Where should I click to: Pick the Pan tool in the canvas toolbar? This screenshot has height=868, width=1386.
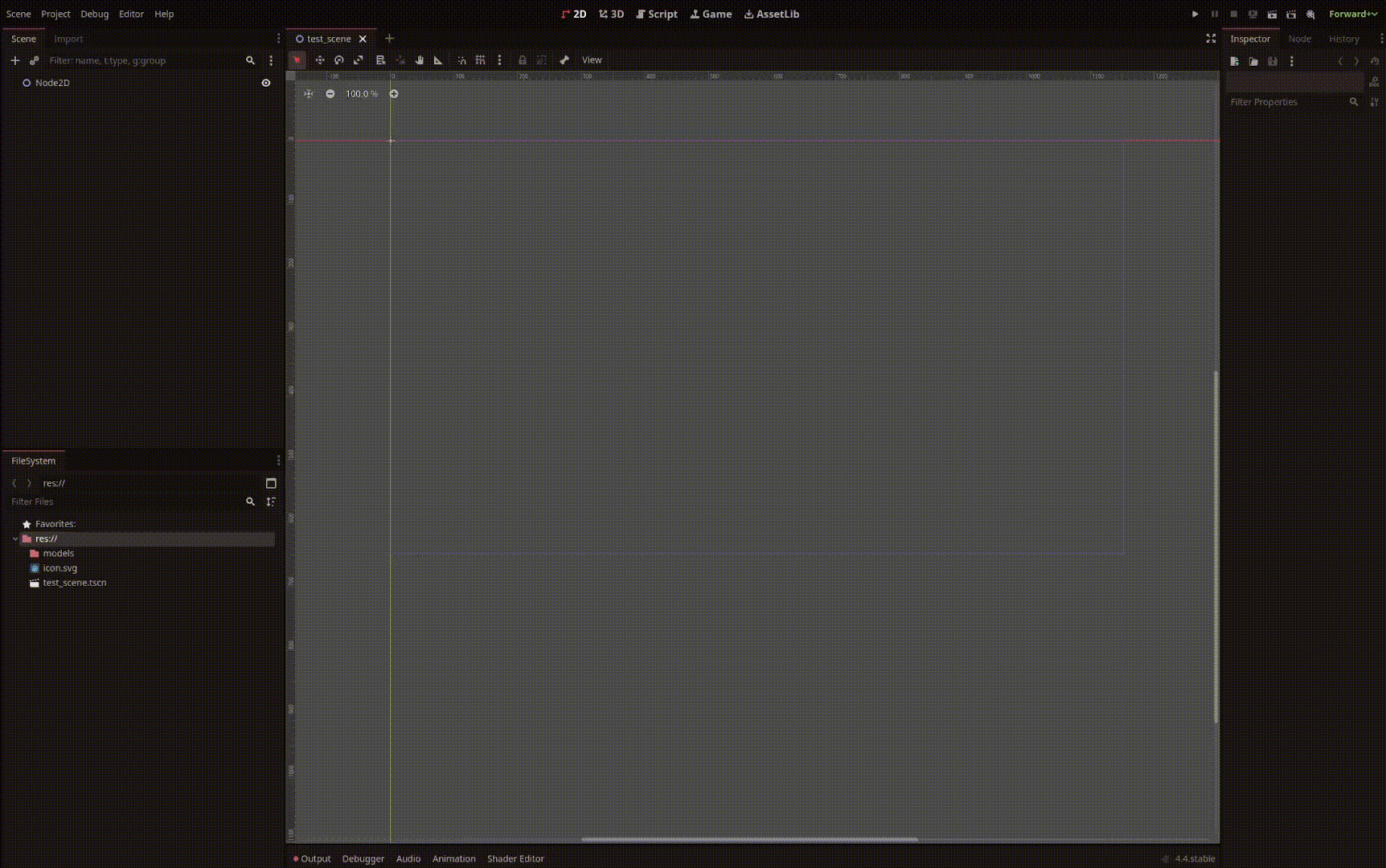point(419,59)
